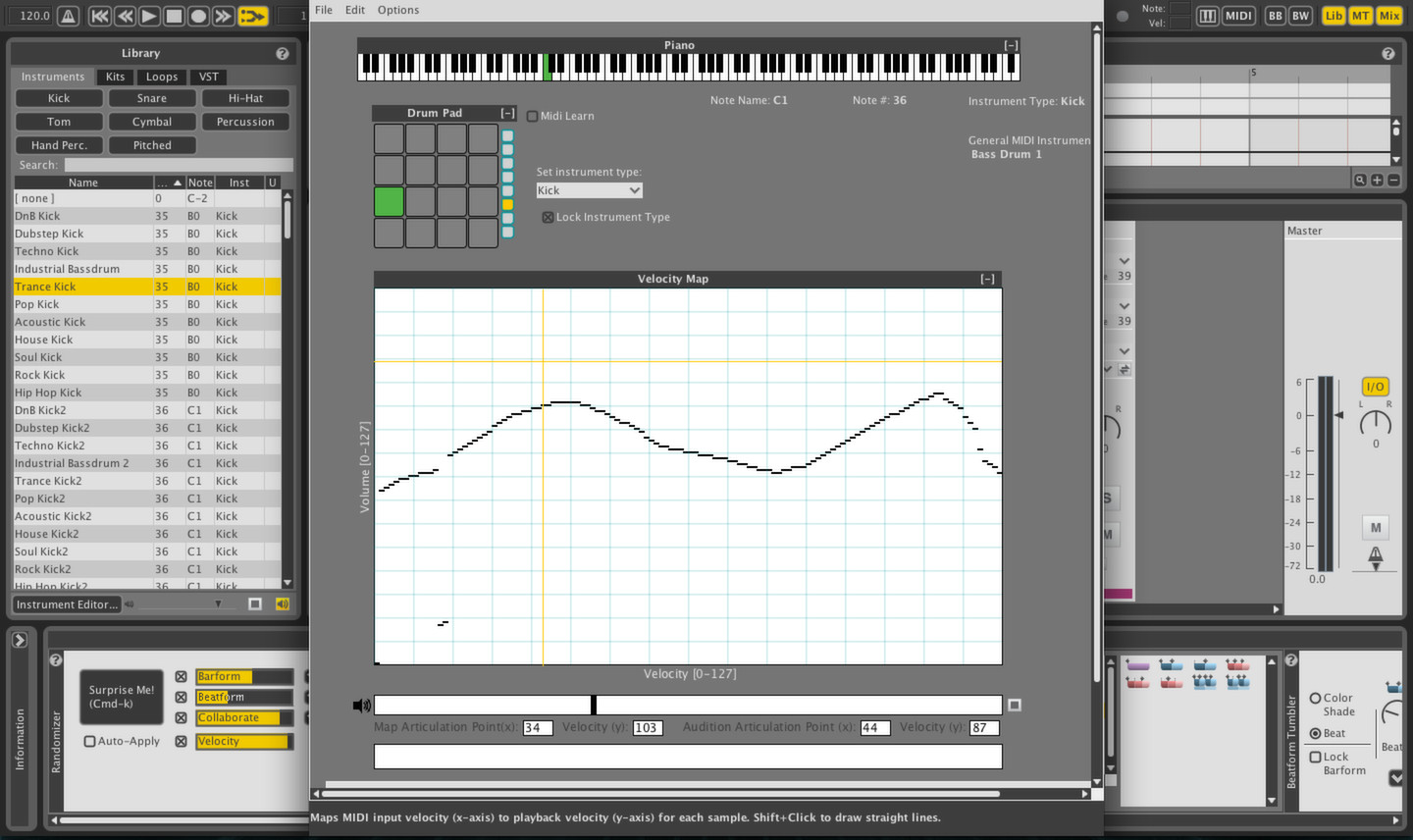Open the Set instrument type dropdown
The height and width of the screenshot is (840, 1413).
(x=589, y=189)
